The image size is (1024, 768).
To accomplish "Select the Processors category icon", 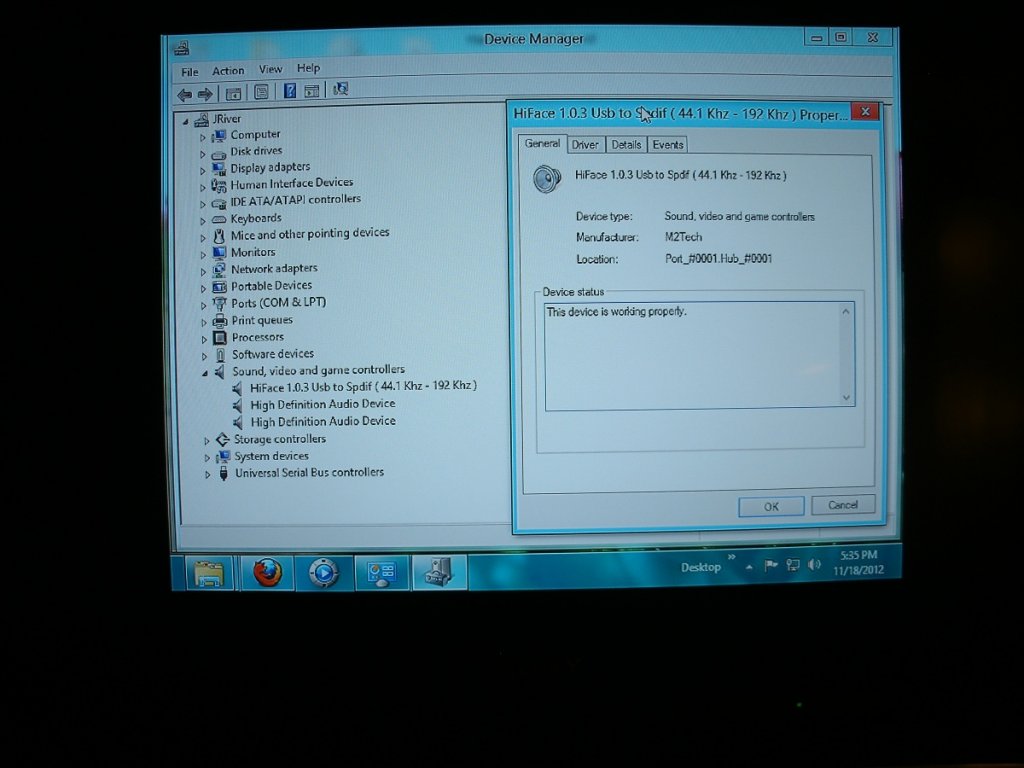I will pyautogui.click(x=220, y=338).
